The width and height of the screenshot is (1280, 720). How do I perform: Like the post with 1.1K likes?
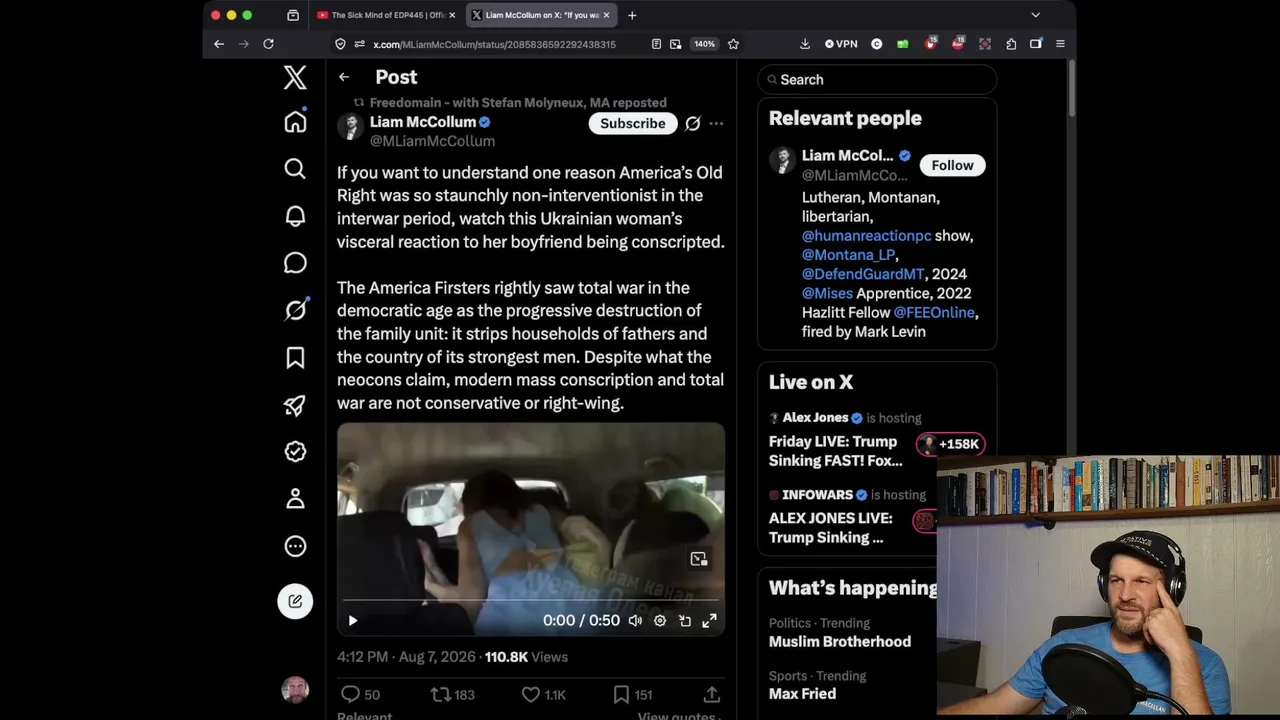pyautogui.click(x=544, y=694)
